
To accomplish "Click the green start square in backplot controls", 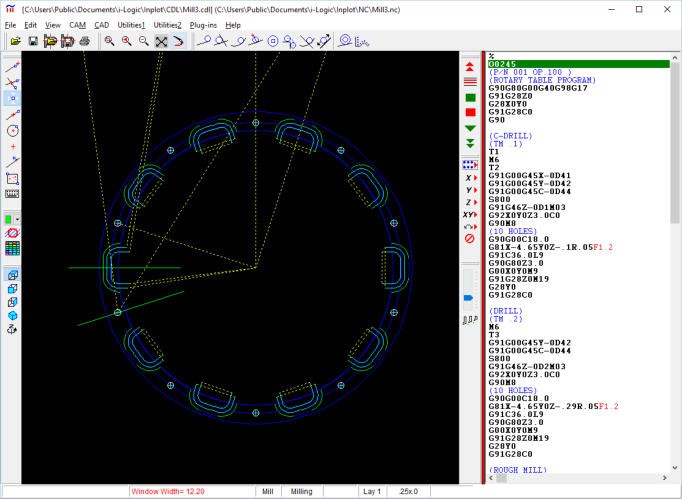I will [x=470, y=98].
